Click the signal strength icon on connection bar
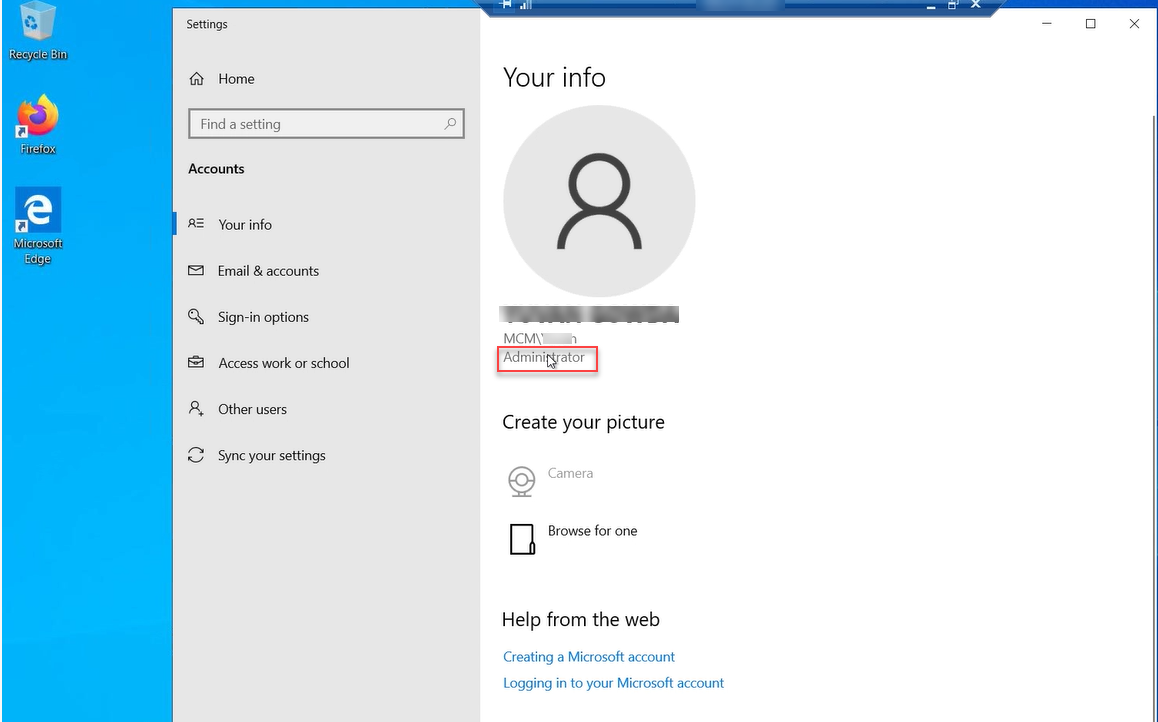 (526, 4)
